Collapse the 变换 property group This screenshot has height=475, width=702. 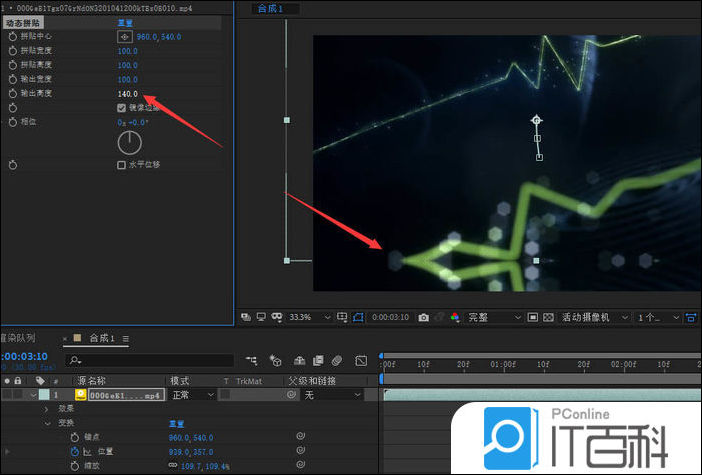[x=46, y=423]
